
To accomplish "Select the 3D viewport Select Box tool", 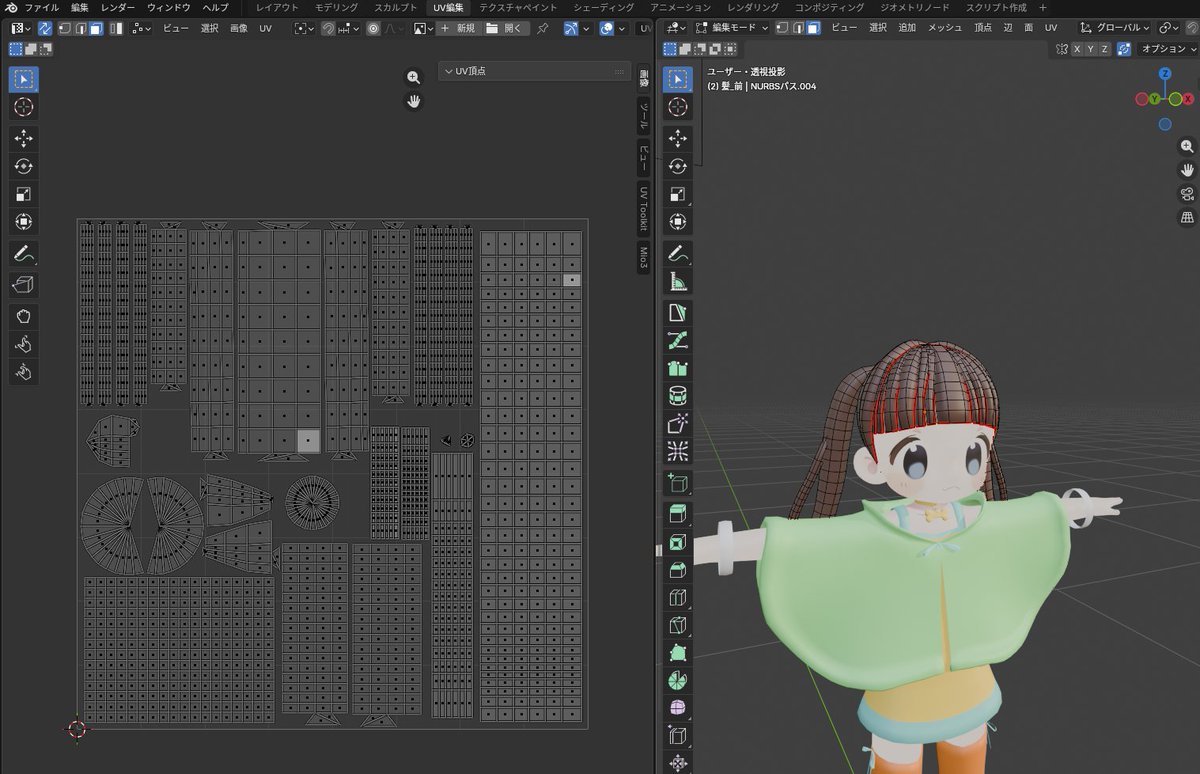I will 678,78.
